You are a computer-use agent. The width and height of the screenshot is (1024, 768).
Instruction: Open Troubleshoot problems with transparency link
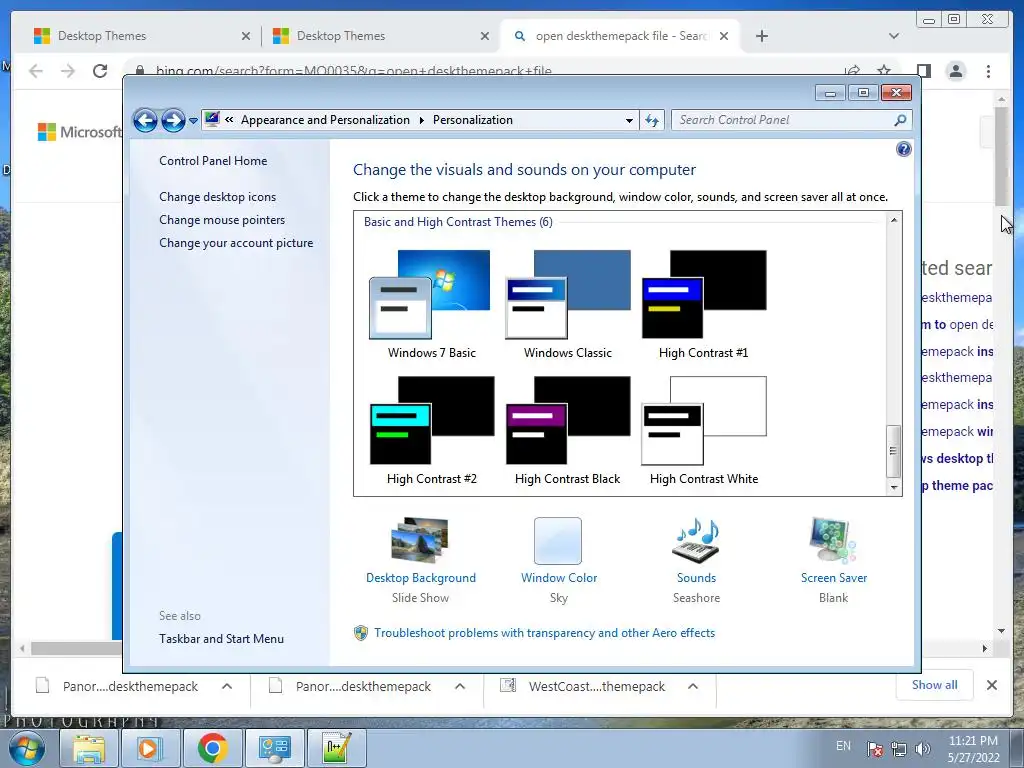544,633
